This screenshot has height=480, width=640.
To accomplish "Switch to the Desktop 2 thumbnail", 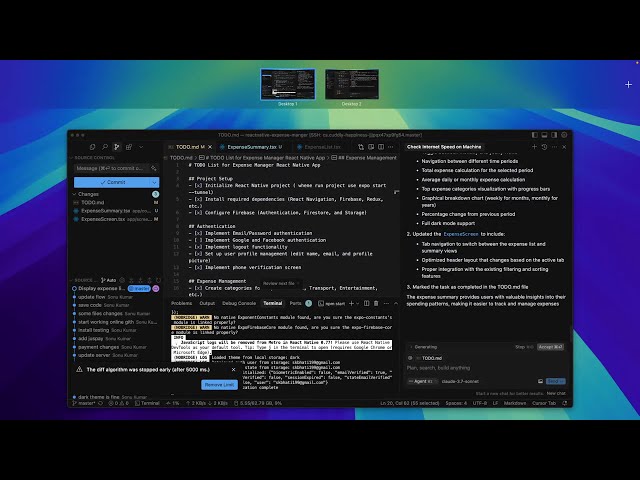I will [x=352, y=84].
